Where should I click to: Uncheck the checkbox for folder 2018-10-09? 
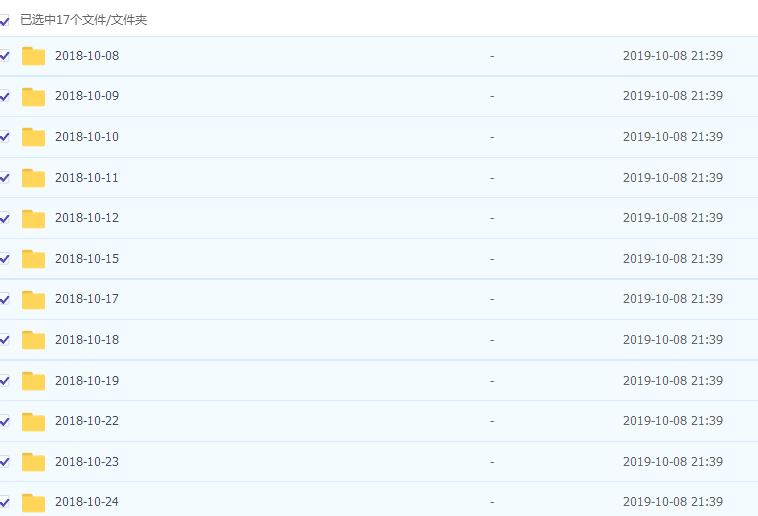(5, 97)
